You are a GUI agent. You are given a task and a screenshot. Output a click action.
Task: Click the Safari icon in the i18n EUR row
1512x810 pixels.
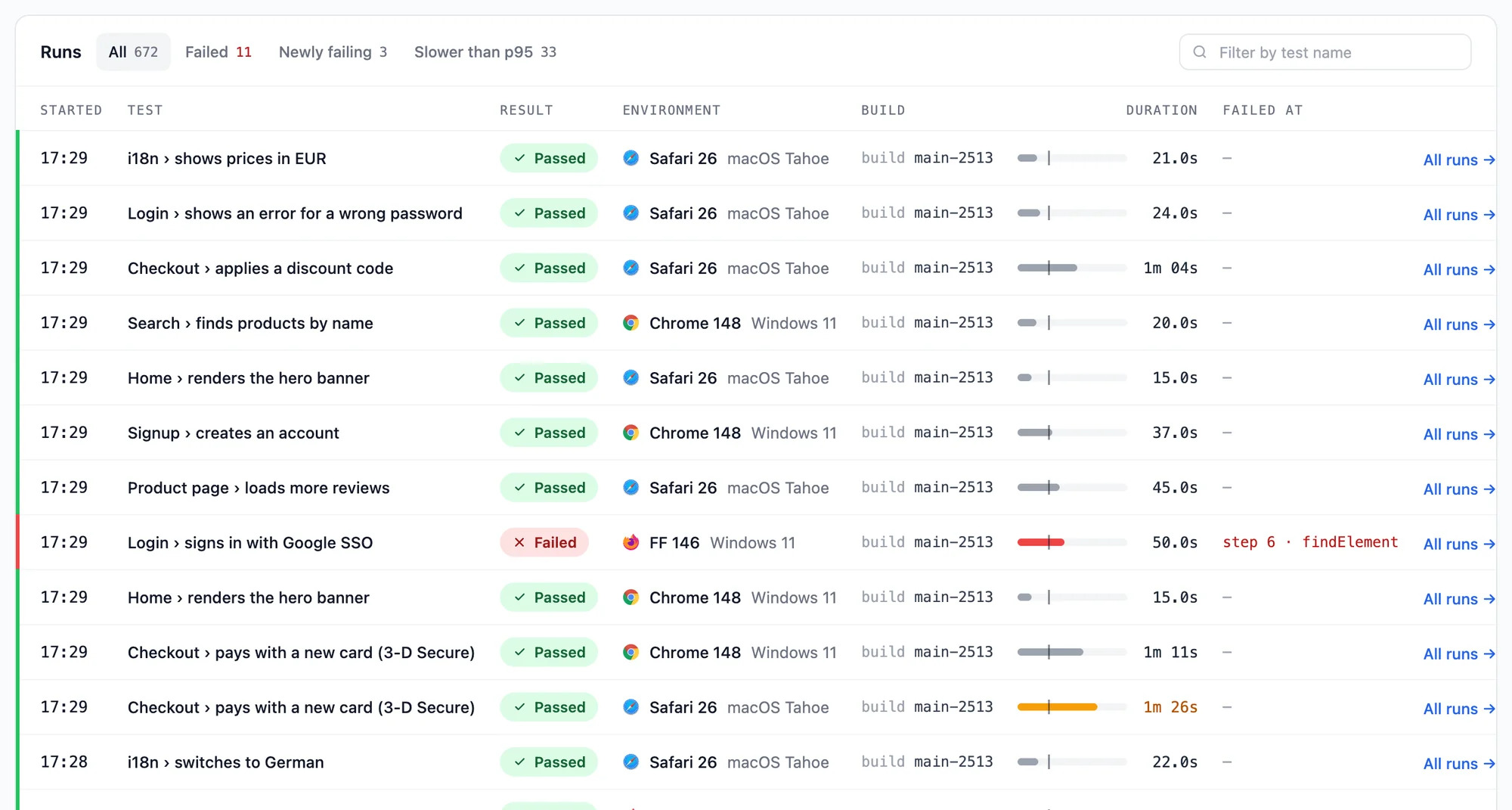point(631,158)
